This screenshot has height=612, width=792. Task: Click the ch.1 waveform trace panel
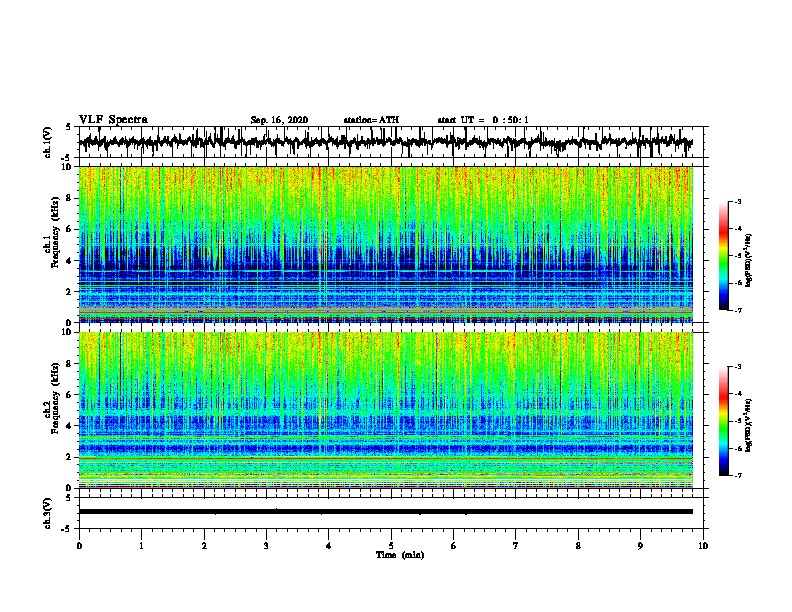tap(390, 142)
